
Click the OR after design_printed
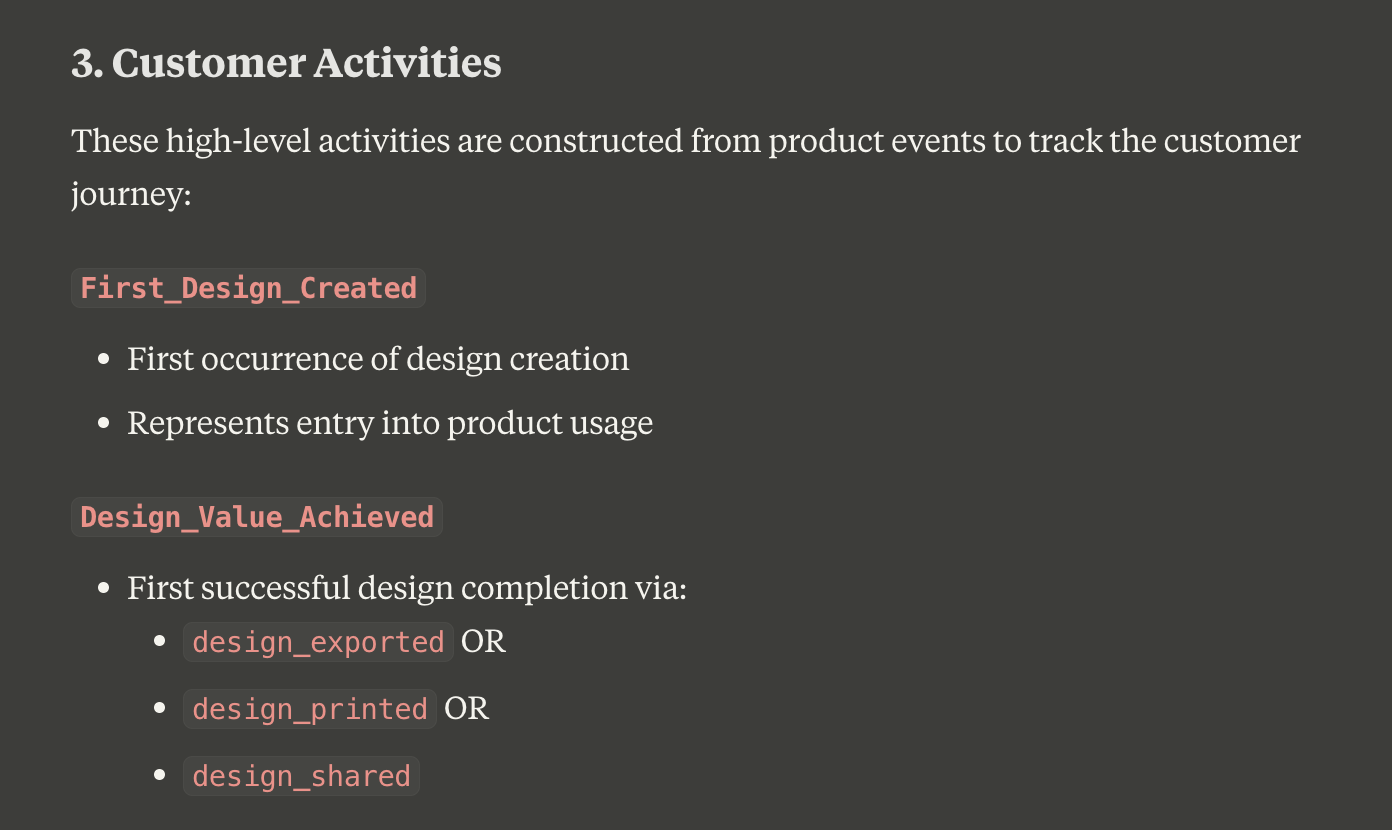tap(467, 708)
